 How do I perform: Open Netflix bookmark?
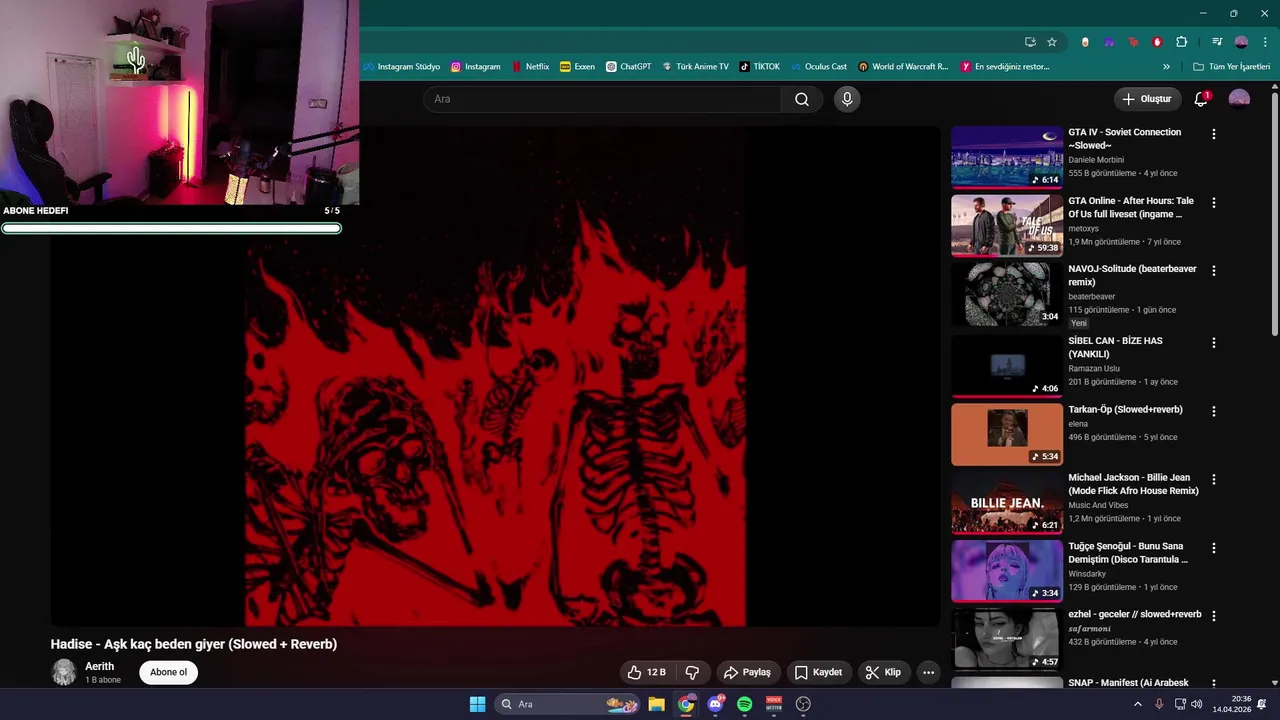(530, 67)
